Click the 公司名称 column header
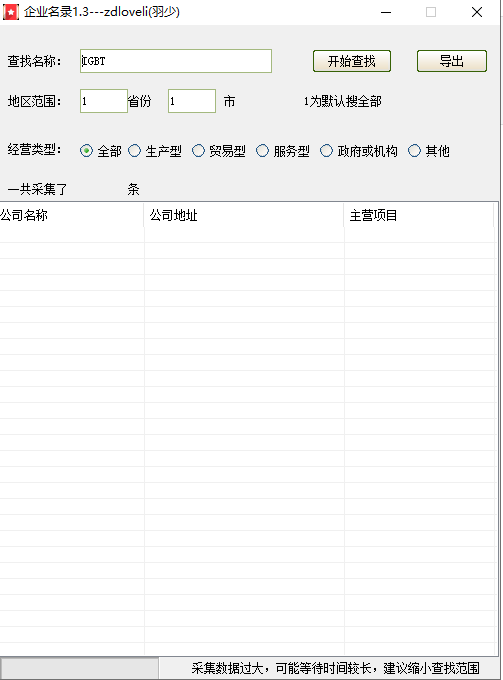Viewport: 503px width, 680px height. [72, 215]
